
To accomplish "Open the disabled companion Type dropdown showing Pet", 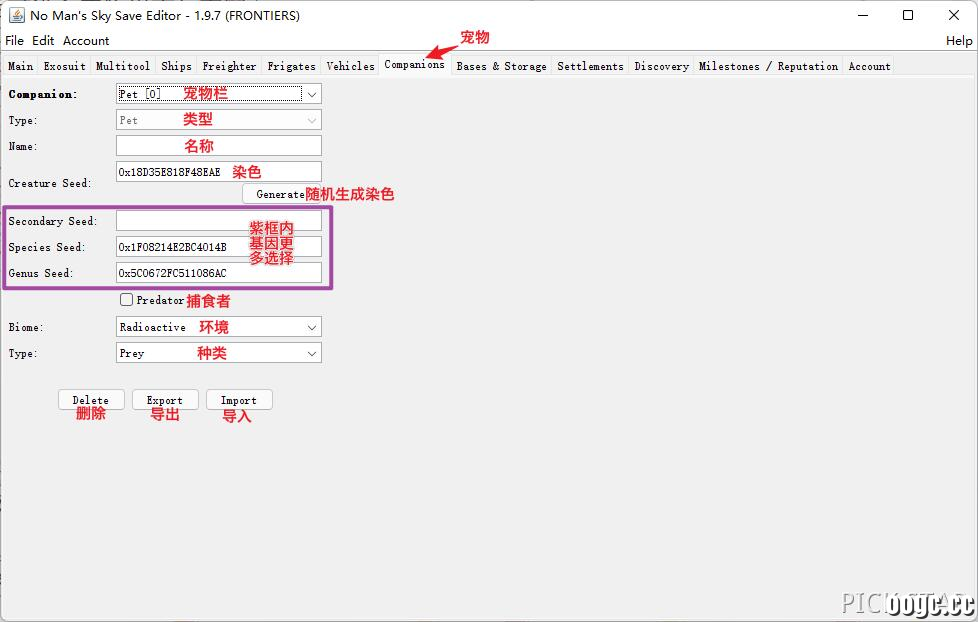I will 219,120.
